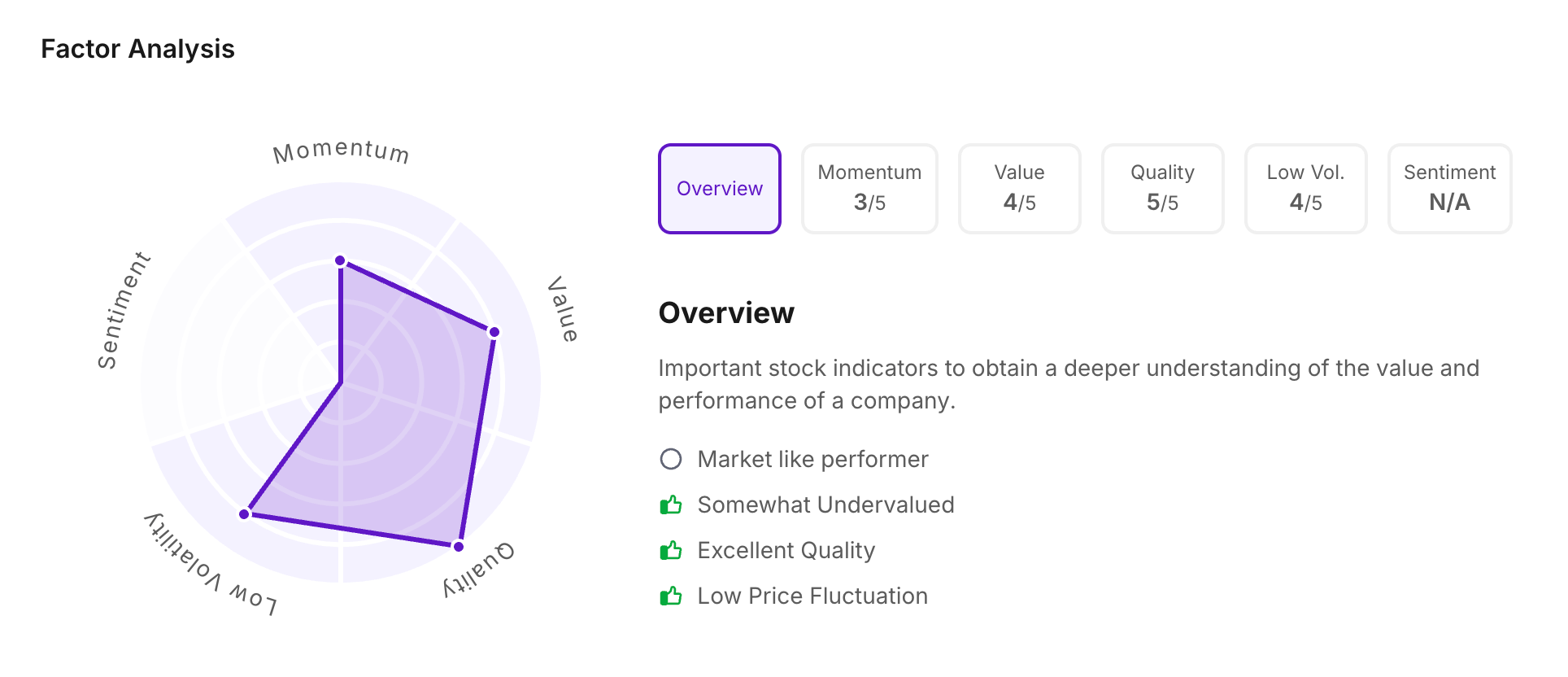The image size is (1568, 677).
Task: Click the Value data point on radar chart
Action: tap(494, 332)
